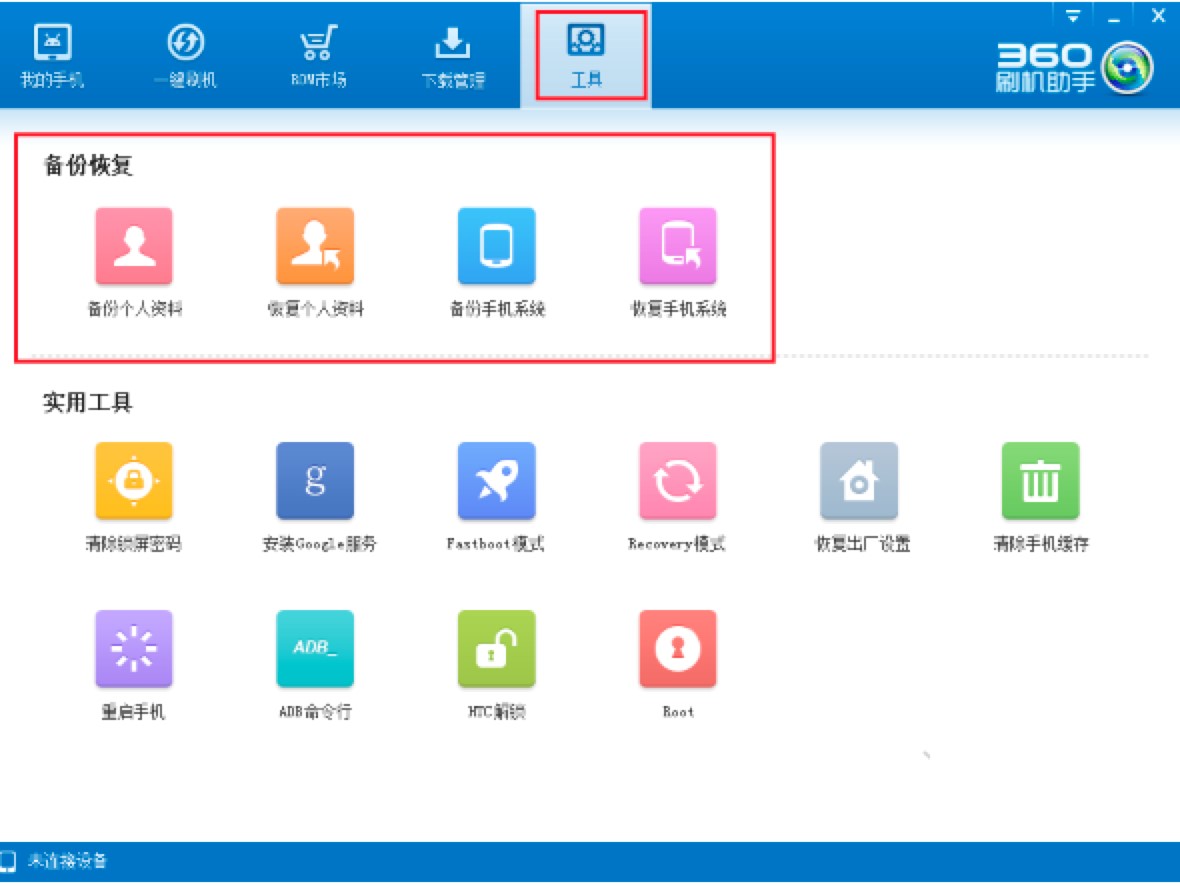Open the ADB命令行 command line tool
The width and height of the screenshot is (1180, 886).
(315, 649)
